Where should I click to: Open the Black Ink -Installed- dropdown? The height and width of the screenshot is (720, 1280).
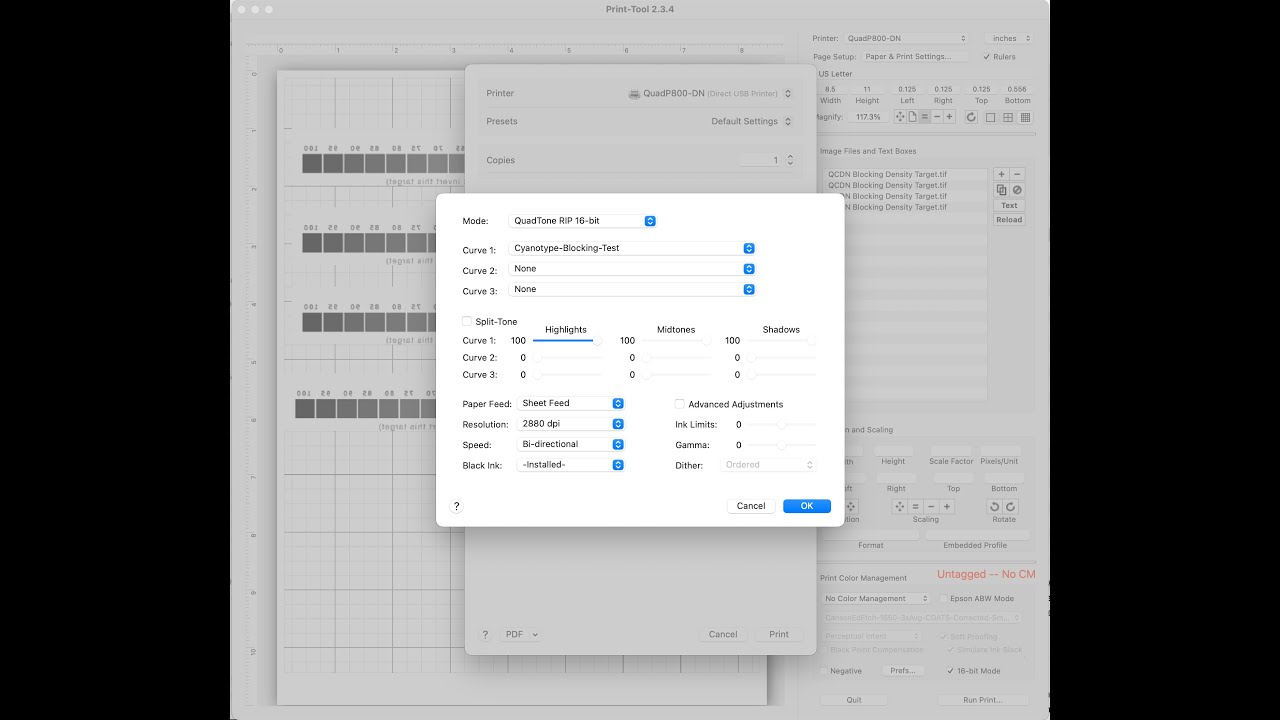click(571, 465)
